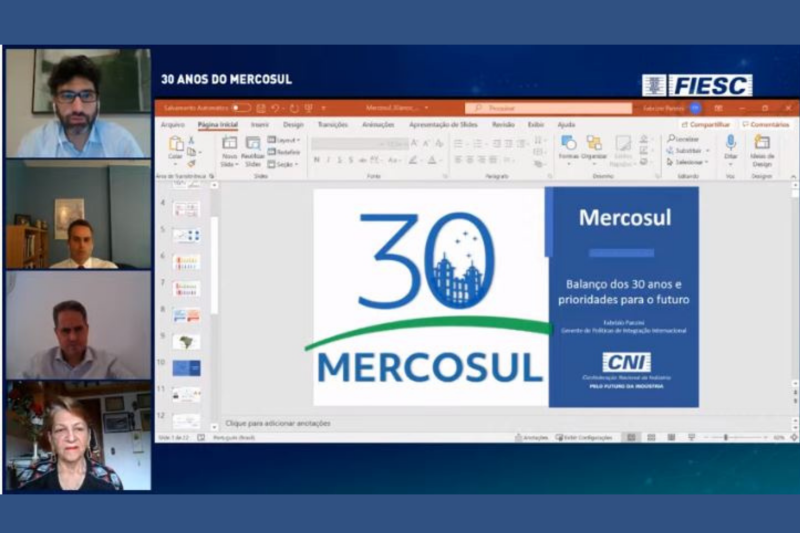This screenshot has width=800, height=533.
Task: Open the Formas shapes gallery
Action: click(x=568, y=147)
